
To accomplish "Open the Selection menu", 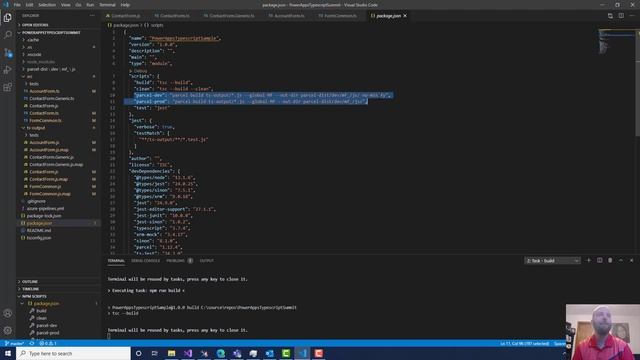I will click(x=47, y=5).
